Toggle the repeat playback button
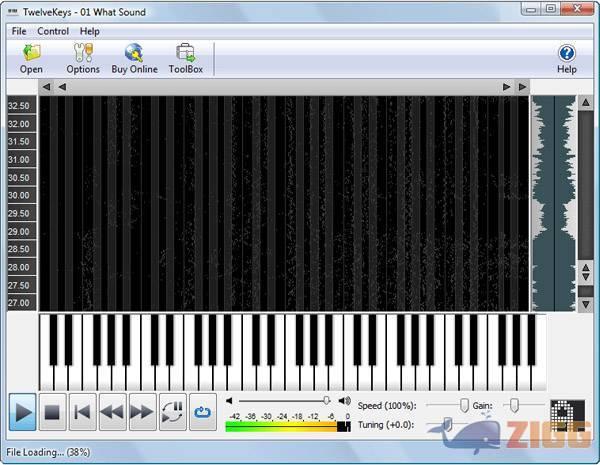The width and height of the screenshot is (600, 465). [172, 412]
